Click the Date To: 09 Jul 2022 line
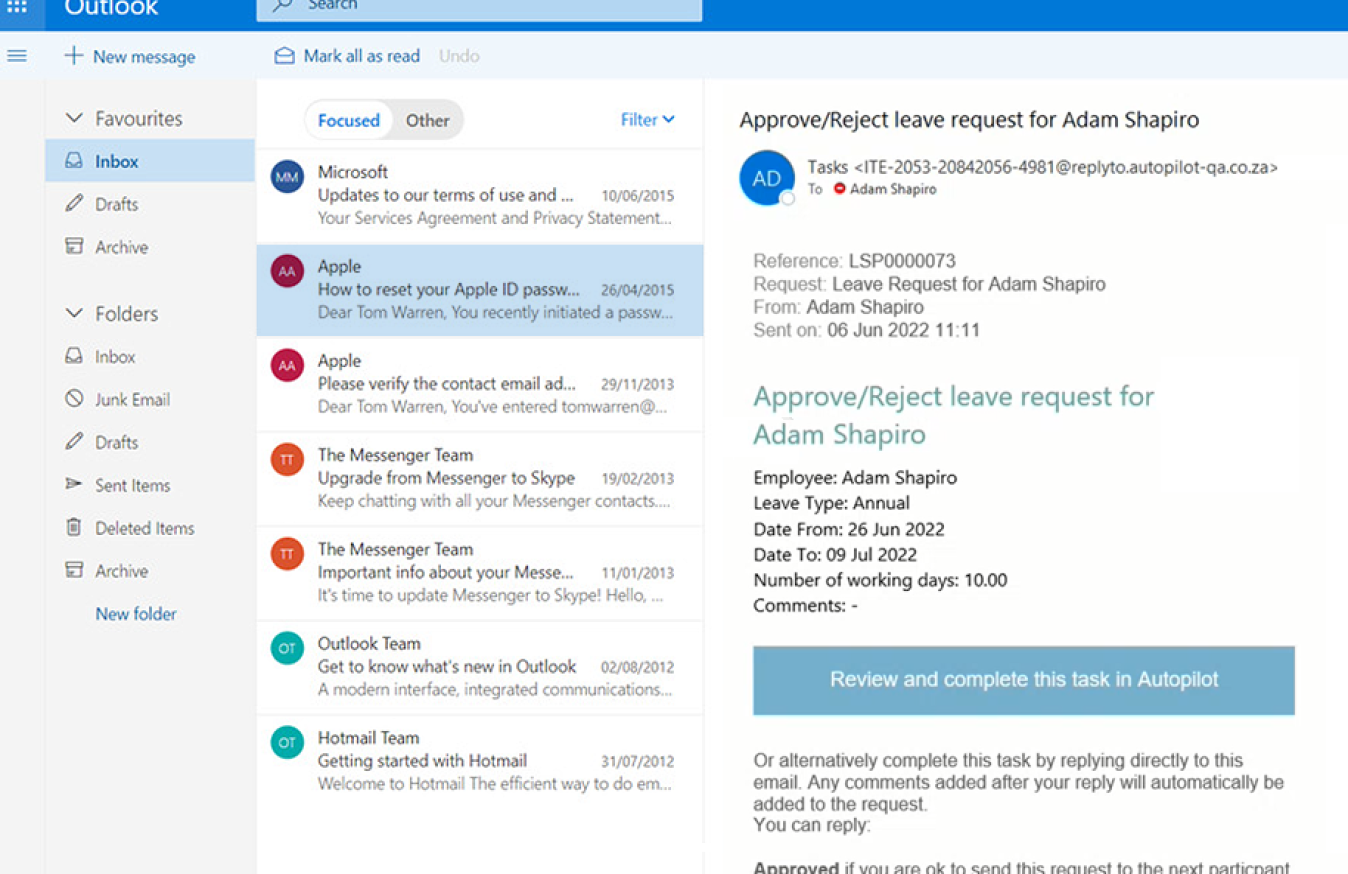 835,554
